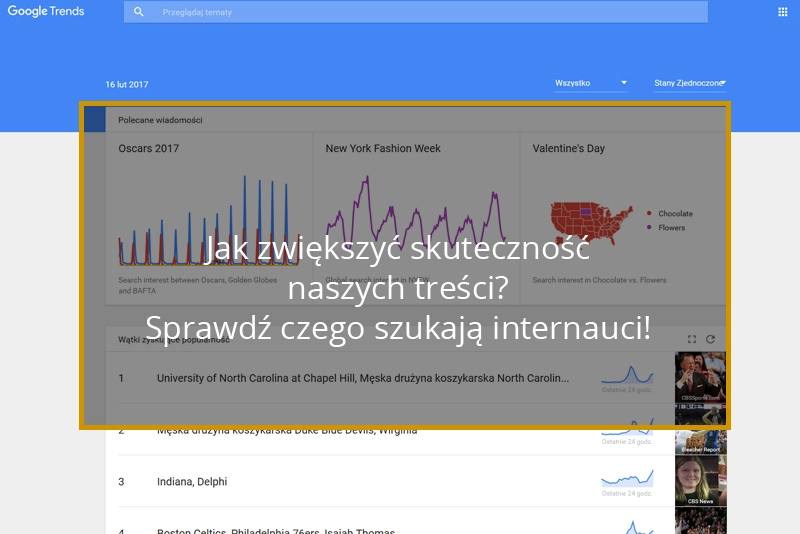Click the New York Fashion Week line chart
The height and width of the screenshot is (534, 800).
[416, 214]
